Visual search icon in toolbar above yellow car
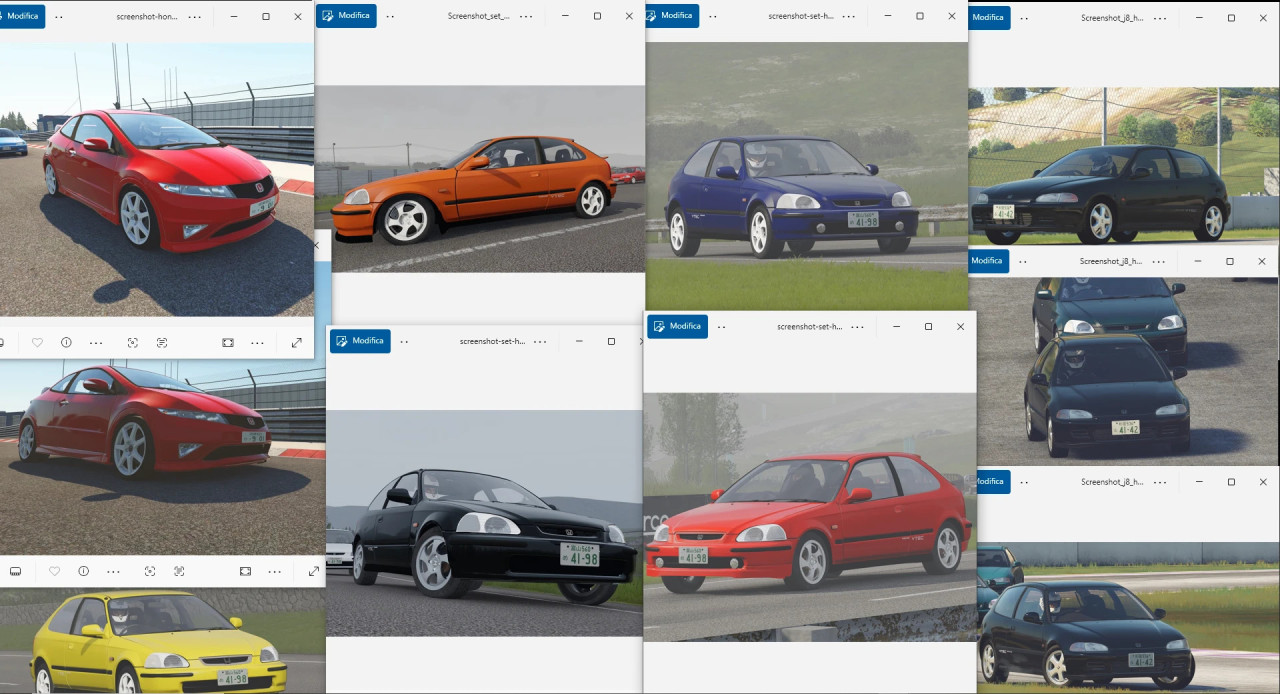 [x=150, y=571]
